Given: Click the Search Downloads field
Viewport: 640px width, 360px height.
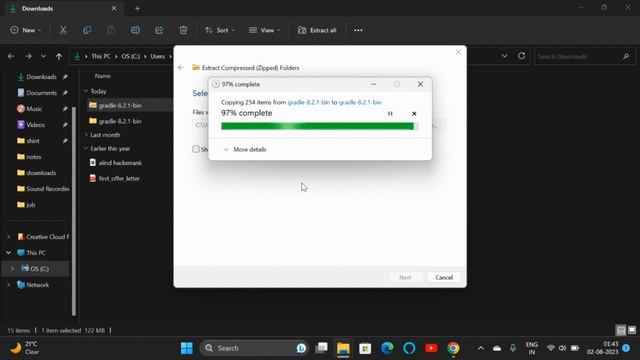Looking at the screenshot, I should tap(584, 56).
